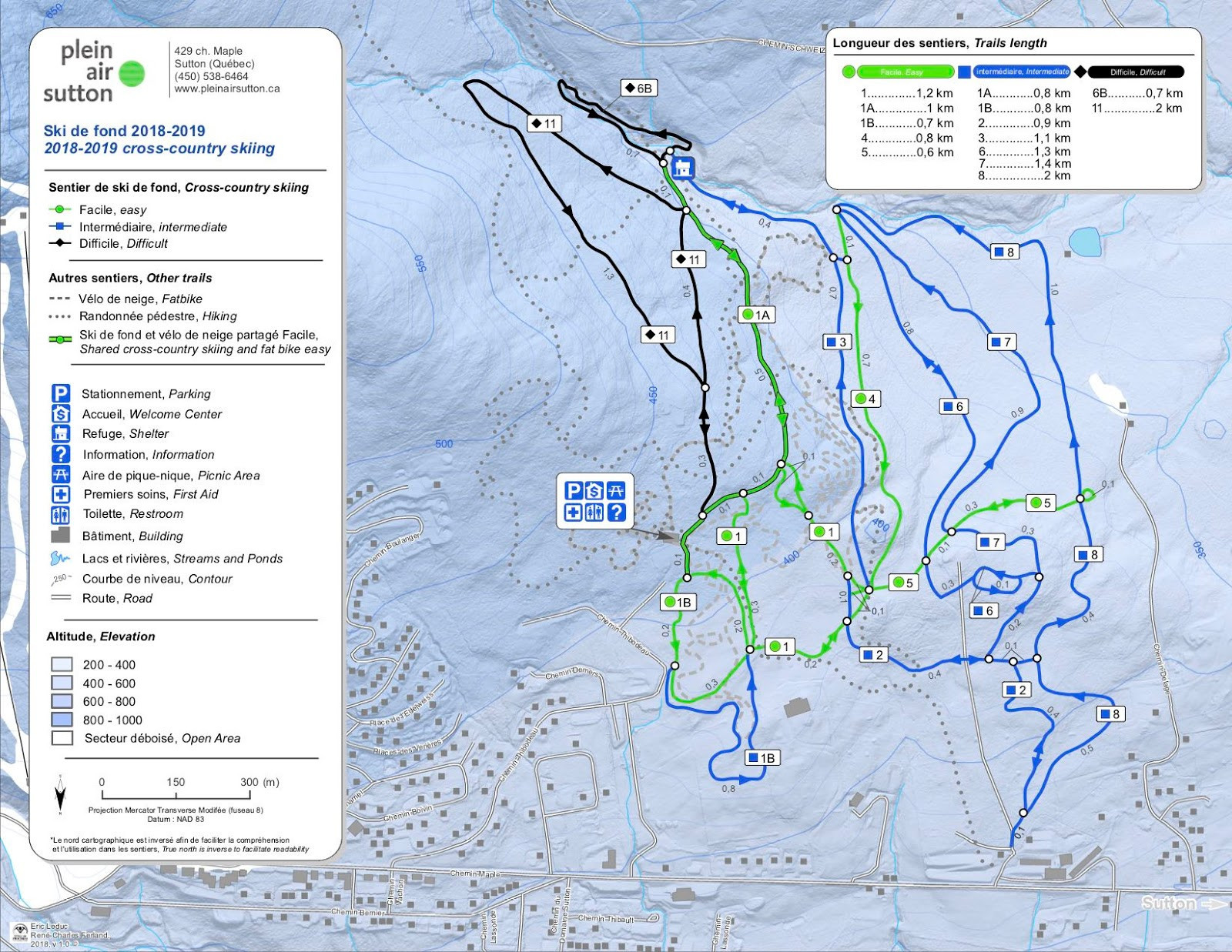1232x952 pixels.
Task: Click the First Aid cross legend icon
Action: point(61,494)
